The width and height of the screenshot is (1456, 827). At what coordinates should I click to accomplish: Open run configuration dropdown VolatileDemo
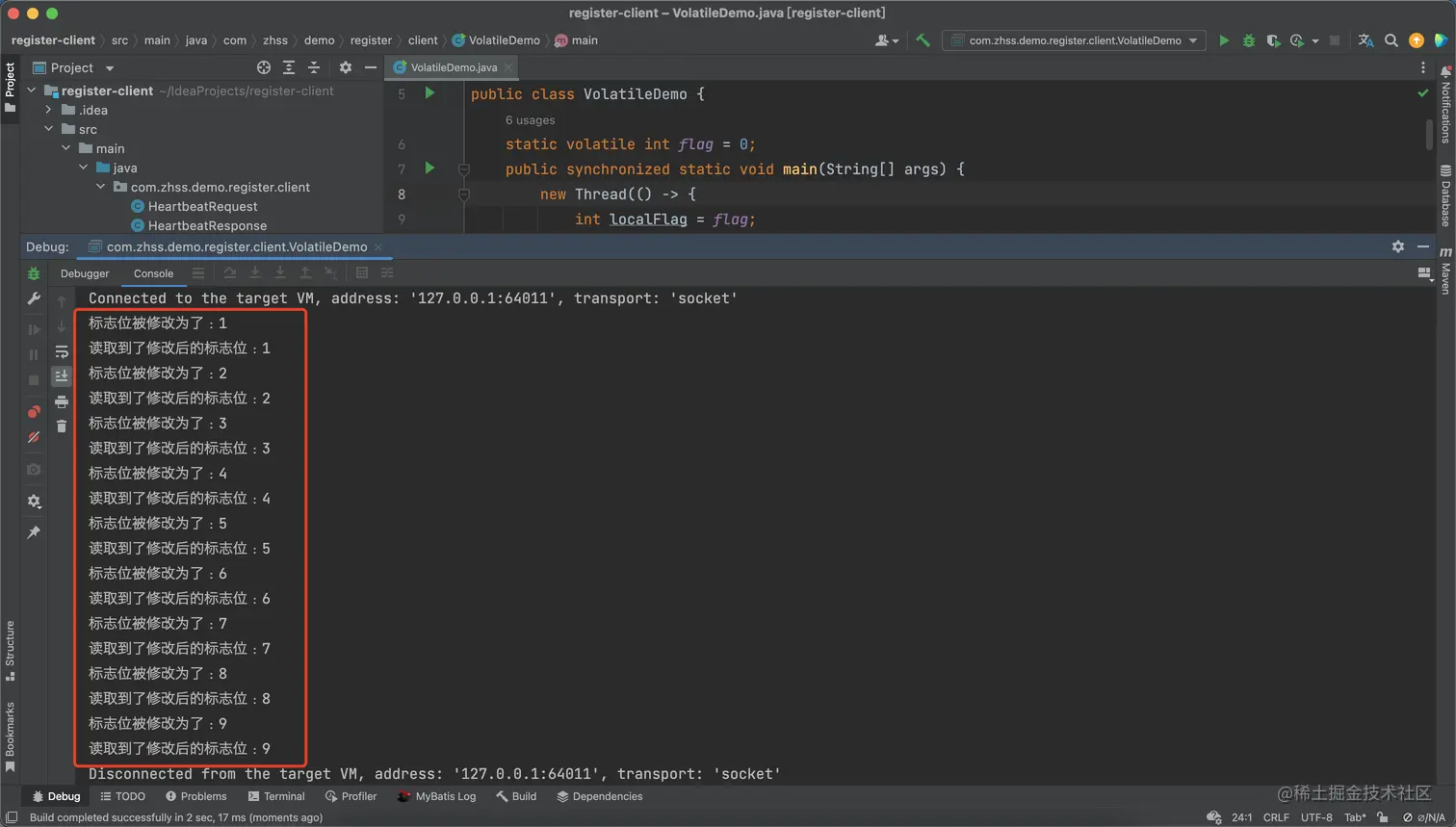[x=1074, y=40]
